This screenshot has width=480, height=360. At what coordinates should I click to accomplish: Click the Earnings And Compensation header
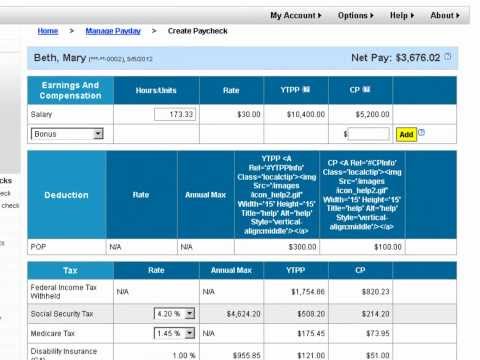70,90
